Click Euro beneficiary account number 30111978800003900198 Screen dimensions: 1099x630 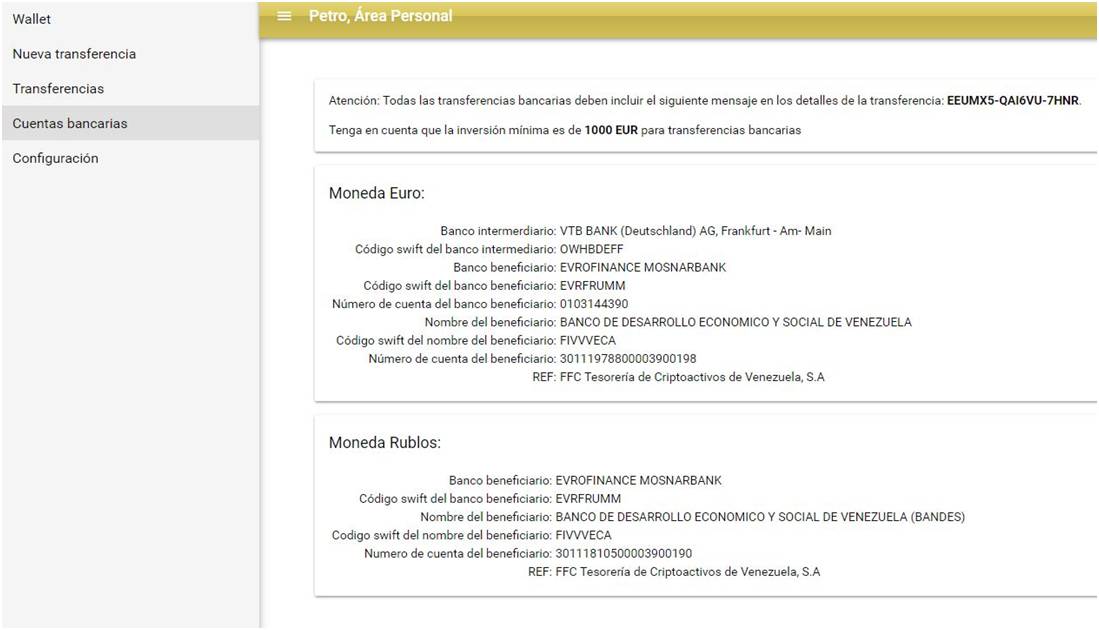tap(627, 359)
